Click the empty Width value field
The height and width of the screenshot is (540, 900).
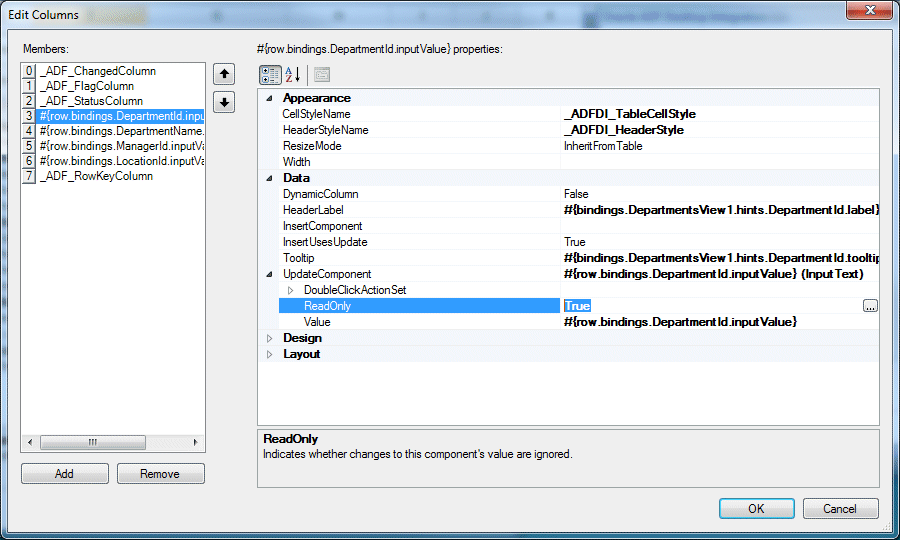click(x=720, y=162)
